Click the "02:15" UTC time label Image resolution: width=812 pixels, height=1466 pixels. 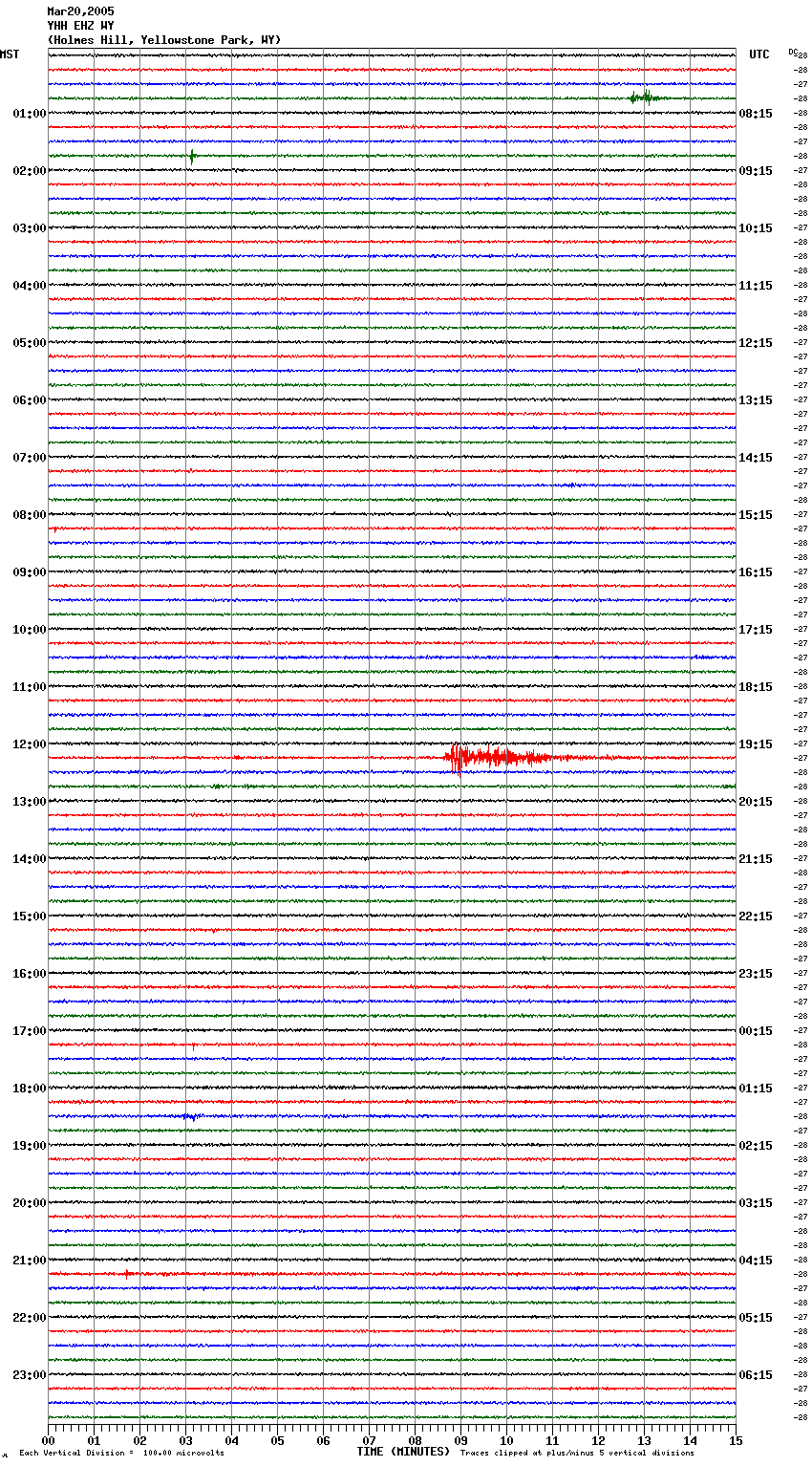756,1146
